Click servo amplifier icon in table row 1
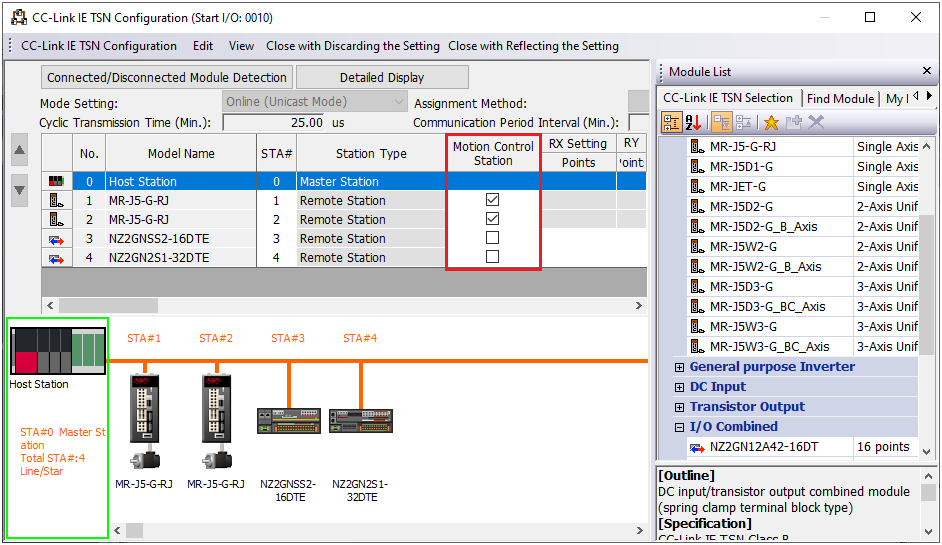The width and height of the screenshot is (942, 545). point(56,201)
